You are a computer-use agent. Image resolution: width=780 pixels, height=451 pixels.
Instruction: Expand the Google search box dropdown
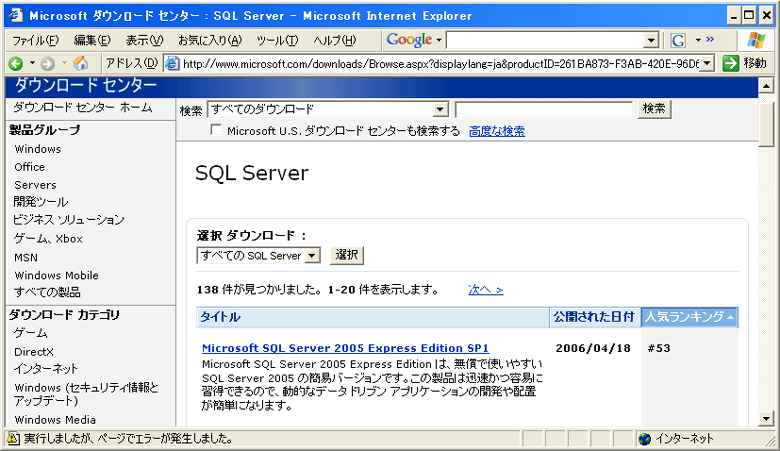tap(651, 40)
